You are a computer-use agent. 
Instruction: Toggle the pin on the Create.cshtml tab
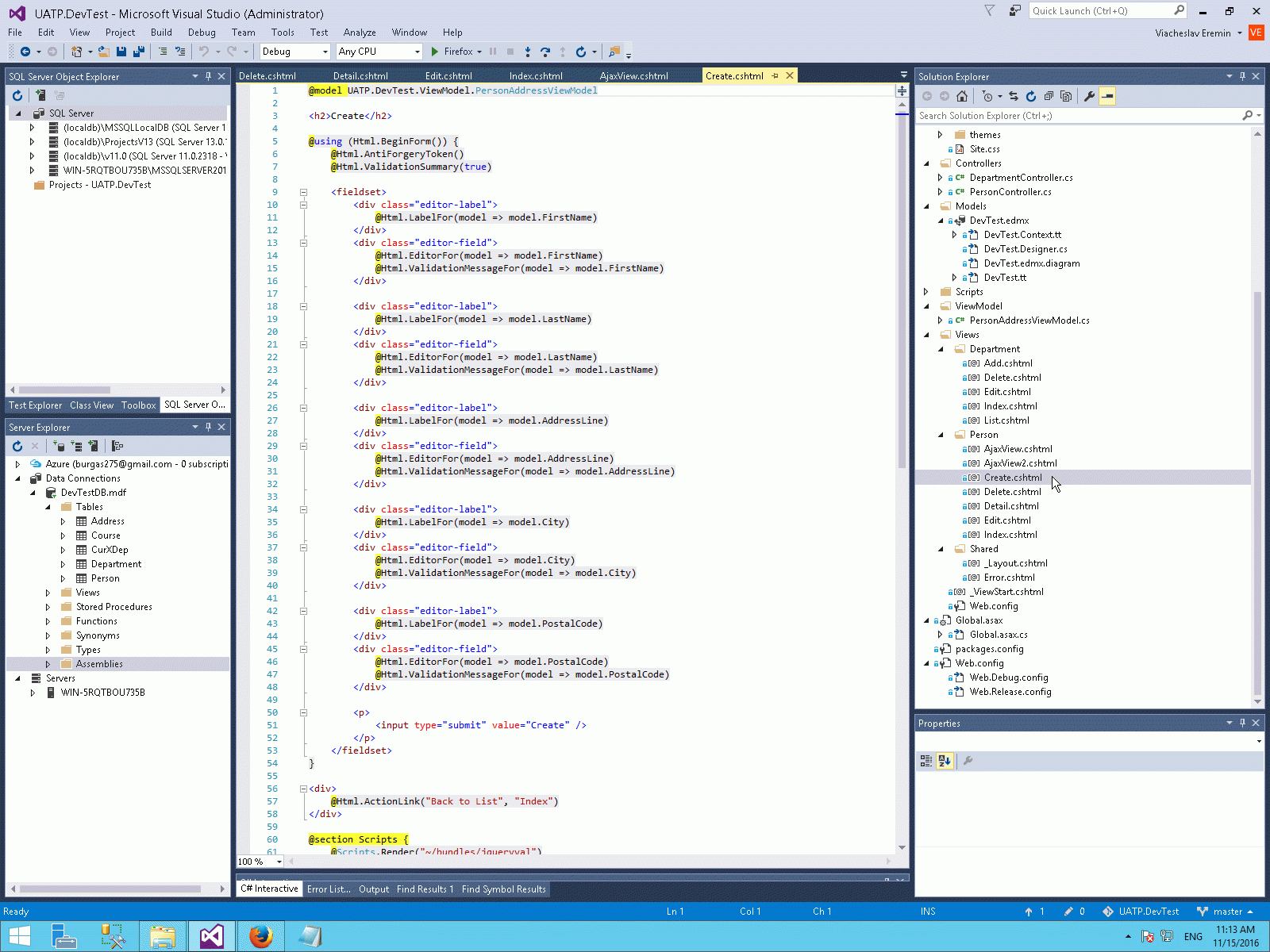(775, 76)
